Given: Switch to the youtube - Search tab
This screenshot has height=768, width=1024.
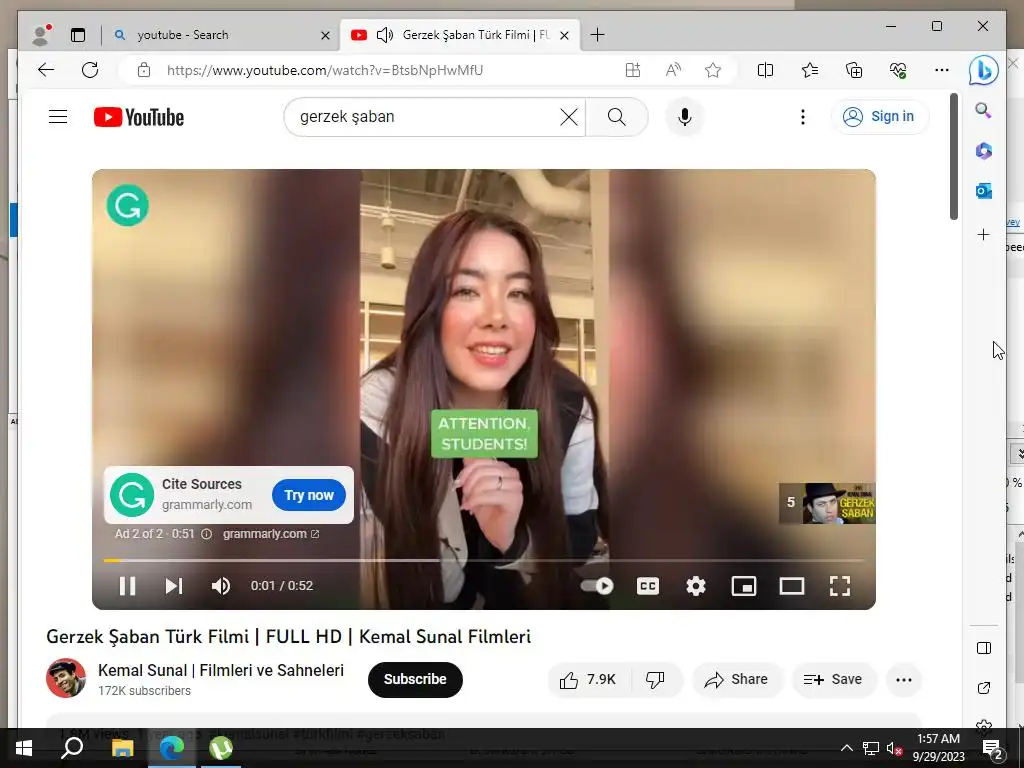Looking at the screenshot, I should 222,35.
